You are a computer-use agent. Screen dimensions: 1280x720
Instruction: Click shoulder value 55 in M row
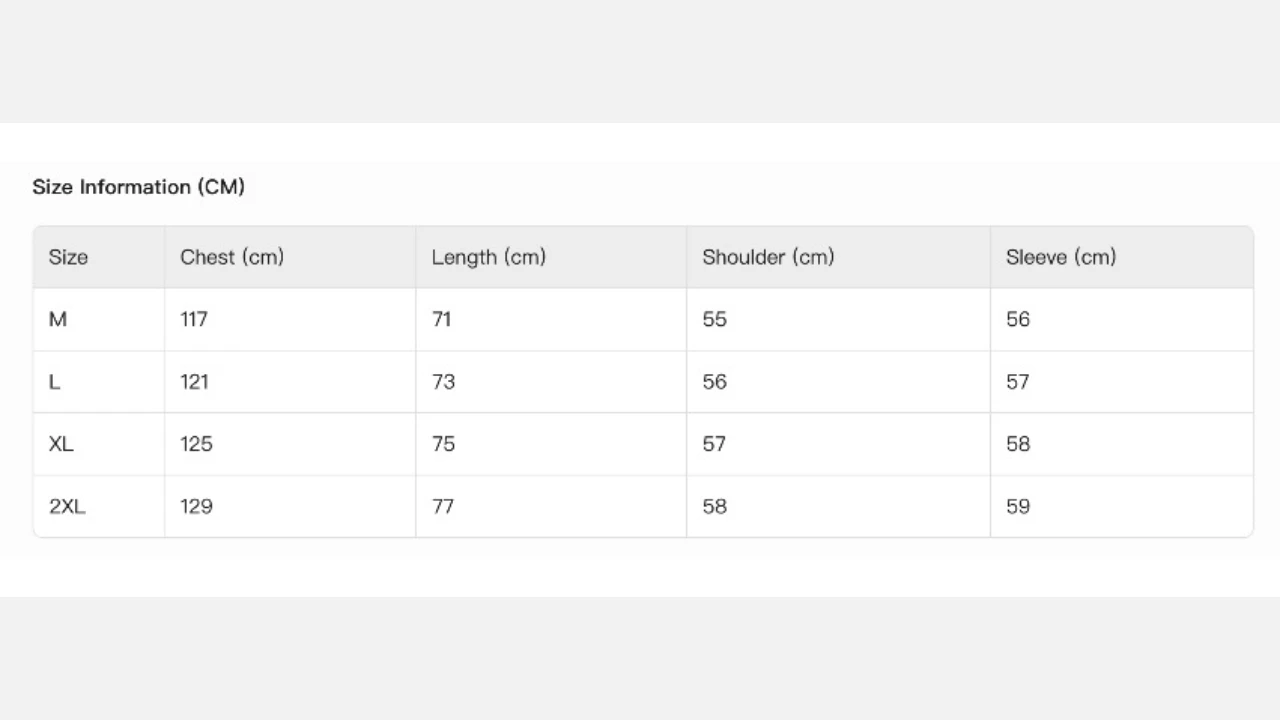coord(714,319)
